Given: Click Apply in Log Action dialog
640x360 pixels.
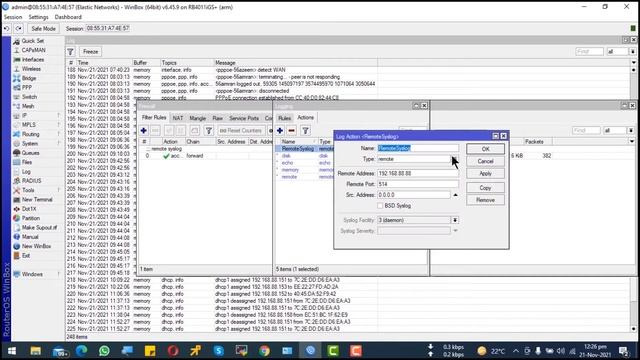Looking at the screenshot, I should click(485, 173).
